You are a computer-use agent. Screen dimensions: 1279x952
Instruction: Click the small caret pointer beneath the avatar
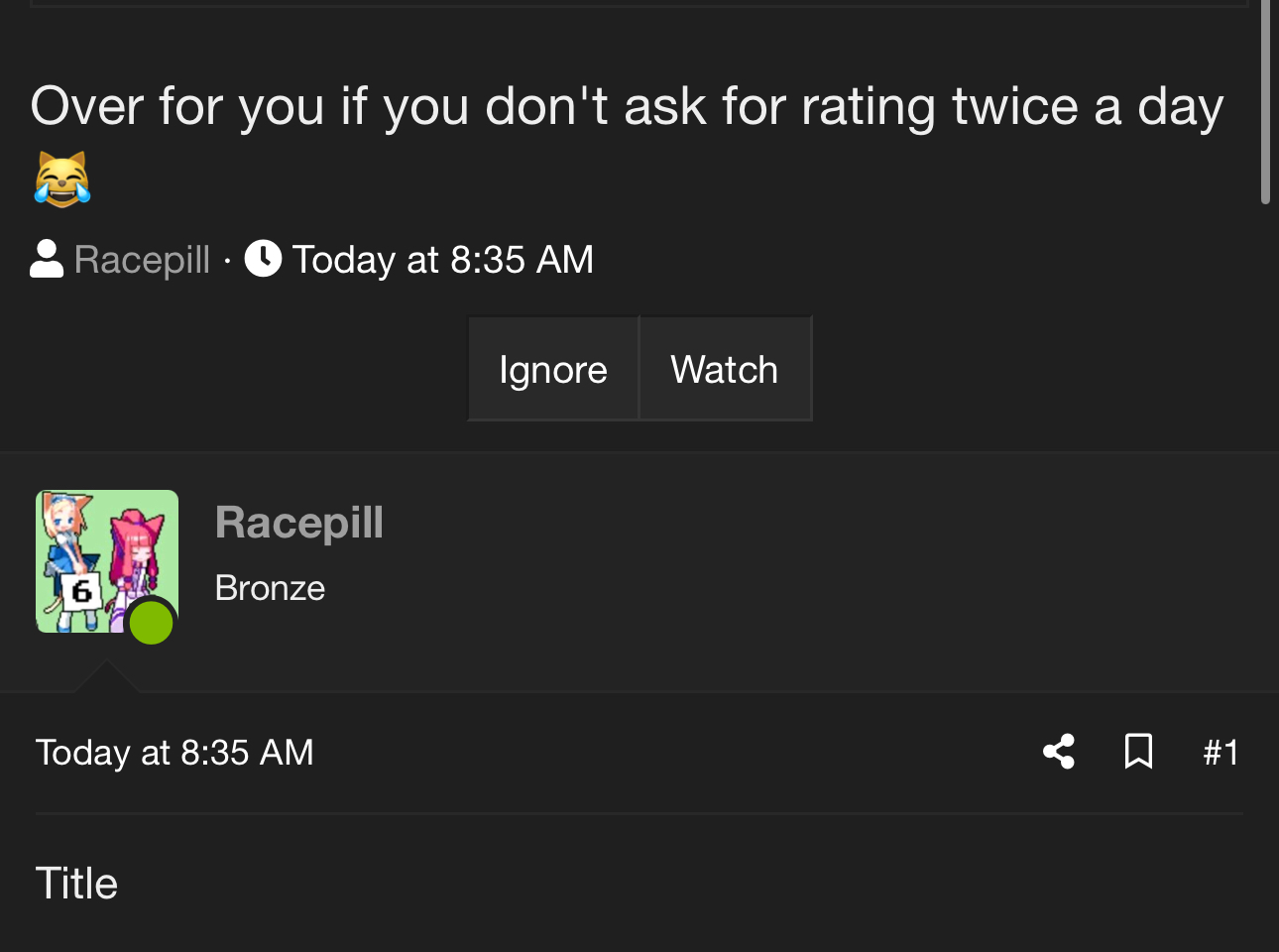click(106, 676)
